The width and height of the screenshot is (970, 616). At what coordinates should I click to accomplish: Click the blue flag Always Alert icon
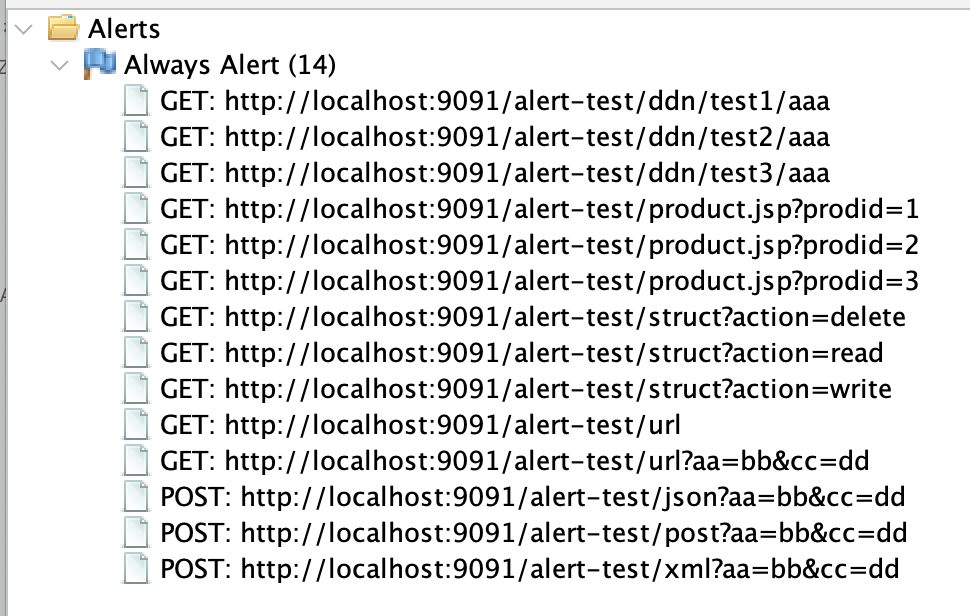tap(100, 65)
